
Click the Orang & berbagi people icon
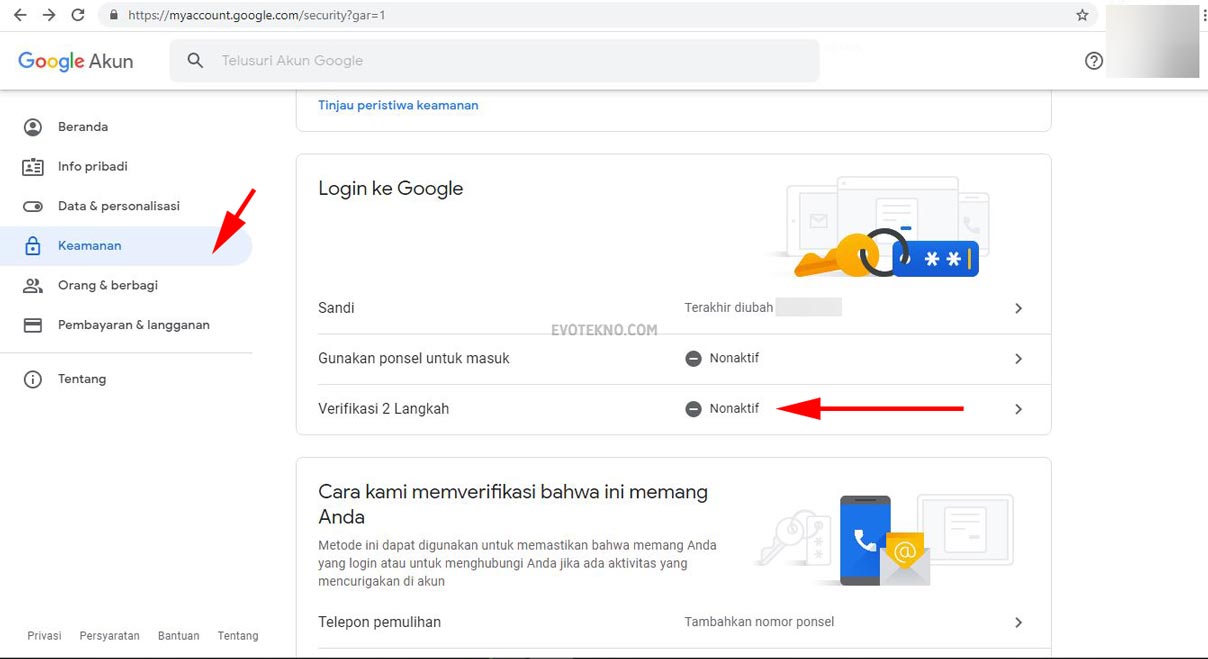(33, 285)
